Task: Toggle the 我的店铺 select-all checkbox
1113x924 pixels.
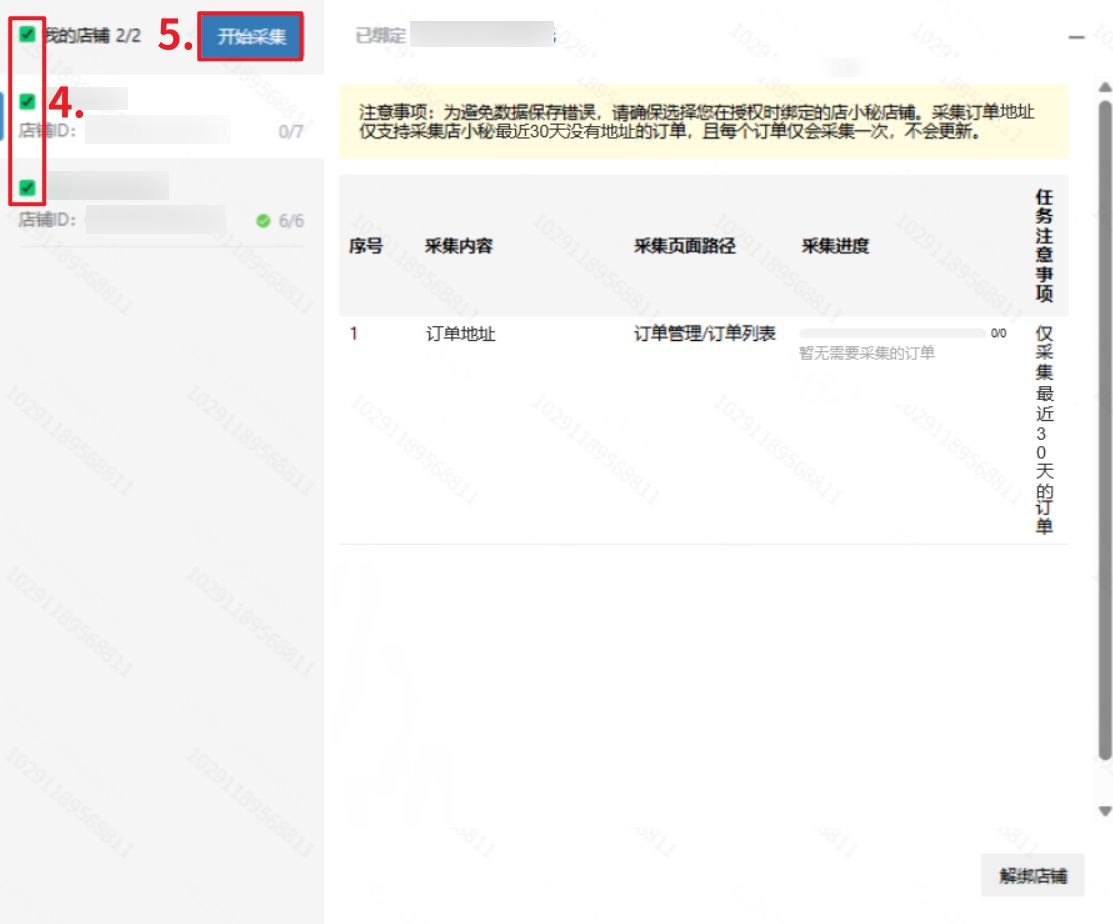Action: point(28,35)
